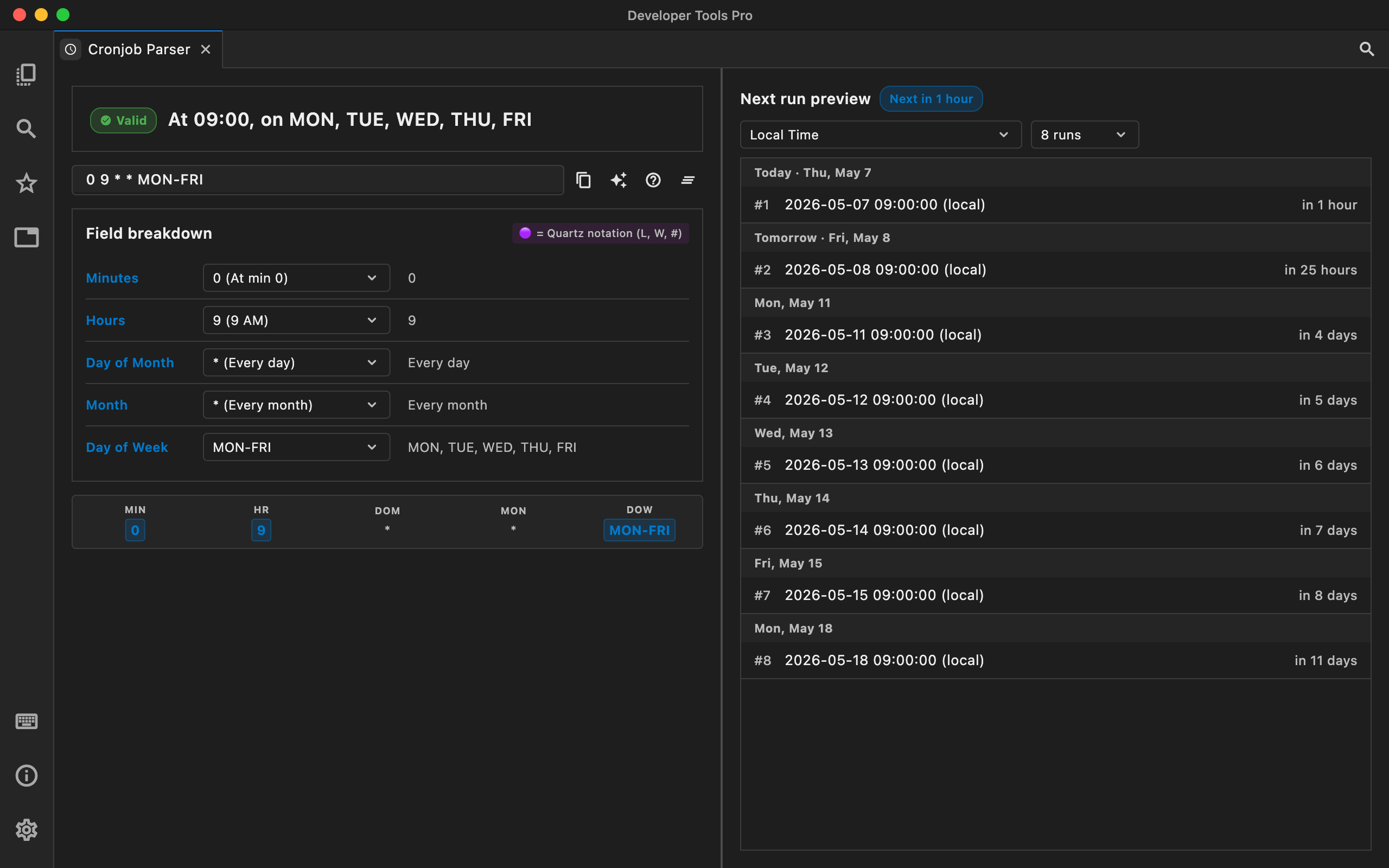Click the Hours field label

pyautogui.click(x=105, y=320)
